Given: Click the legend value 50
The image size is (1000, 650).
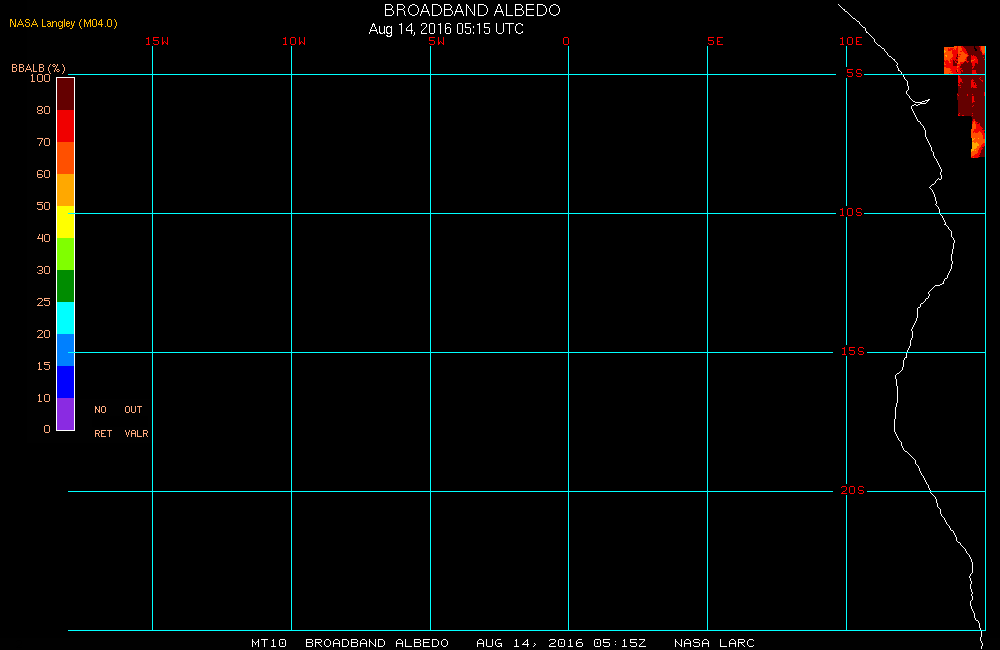Looking at the screenshot, I should [x=43, y=205].
